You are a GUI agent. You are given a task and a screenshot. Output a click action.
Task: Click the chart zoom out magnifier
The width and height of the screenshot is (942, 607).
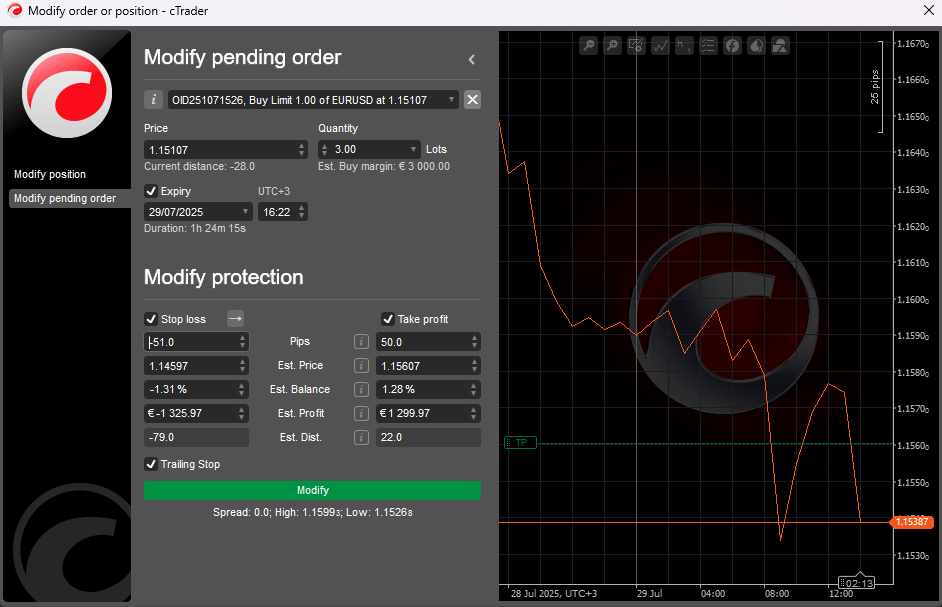coord(589,45)
